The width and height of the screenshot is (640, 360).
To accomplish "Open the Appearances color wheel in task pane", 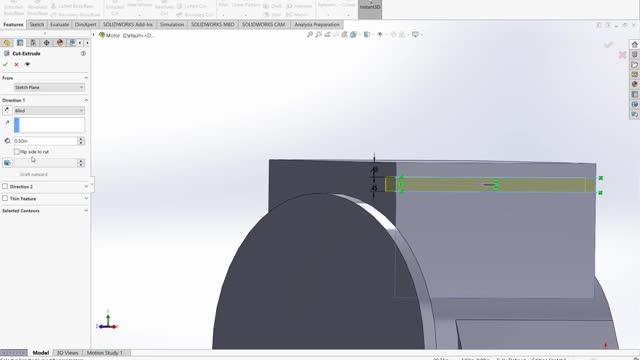I will point(635,84).
